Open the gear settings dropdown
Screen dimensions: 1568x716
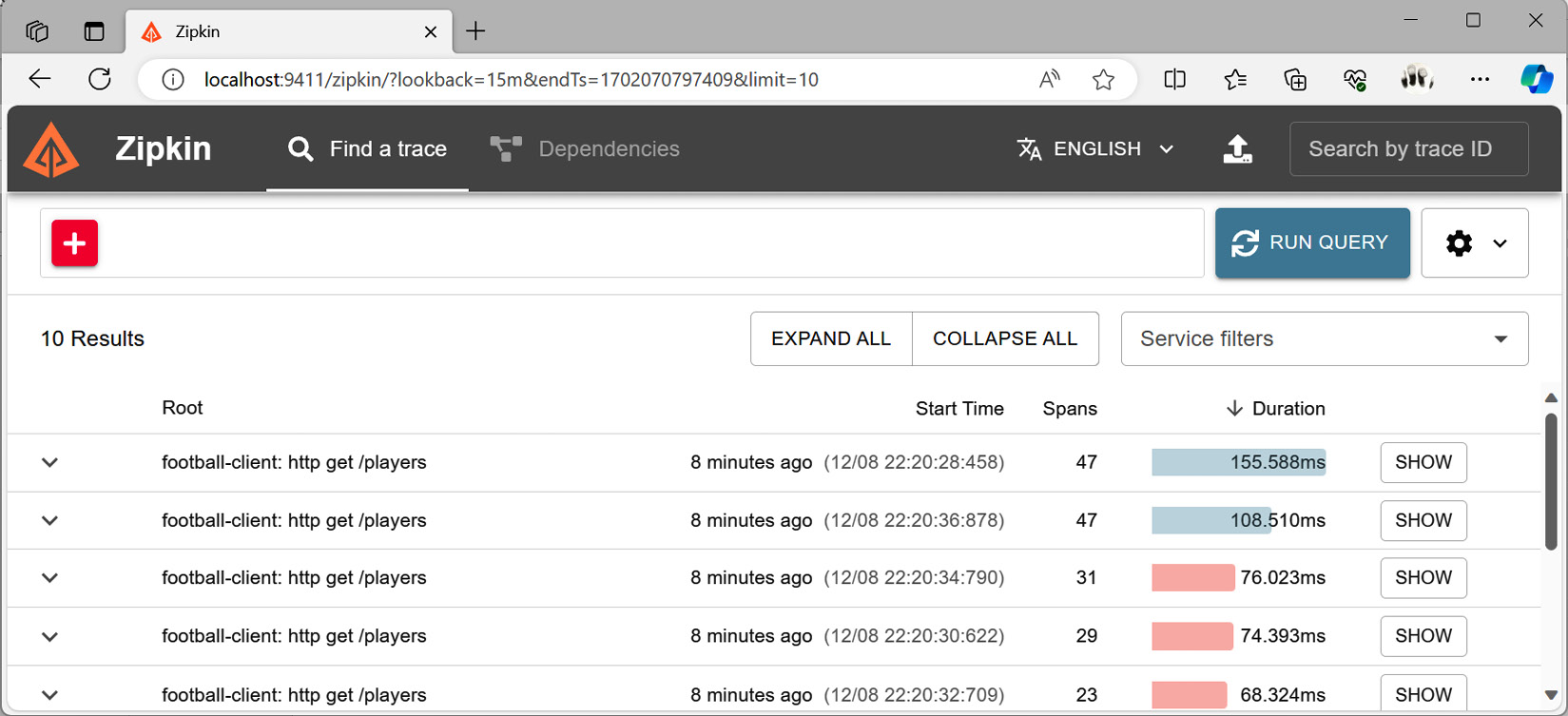(1475, 243)
